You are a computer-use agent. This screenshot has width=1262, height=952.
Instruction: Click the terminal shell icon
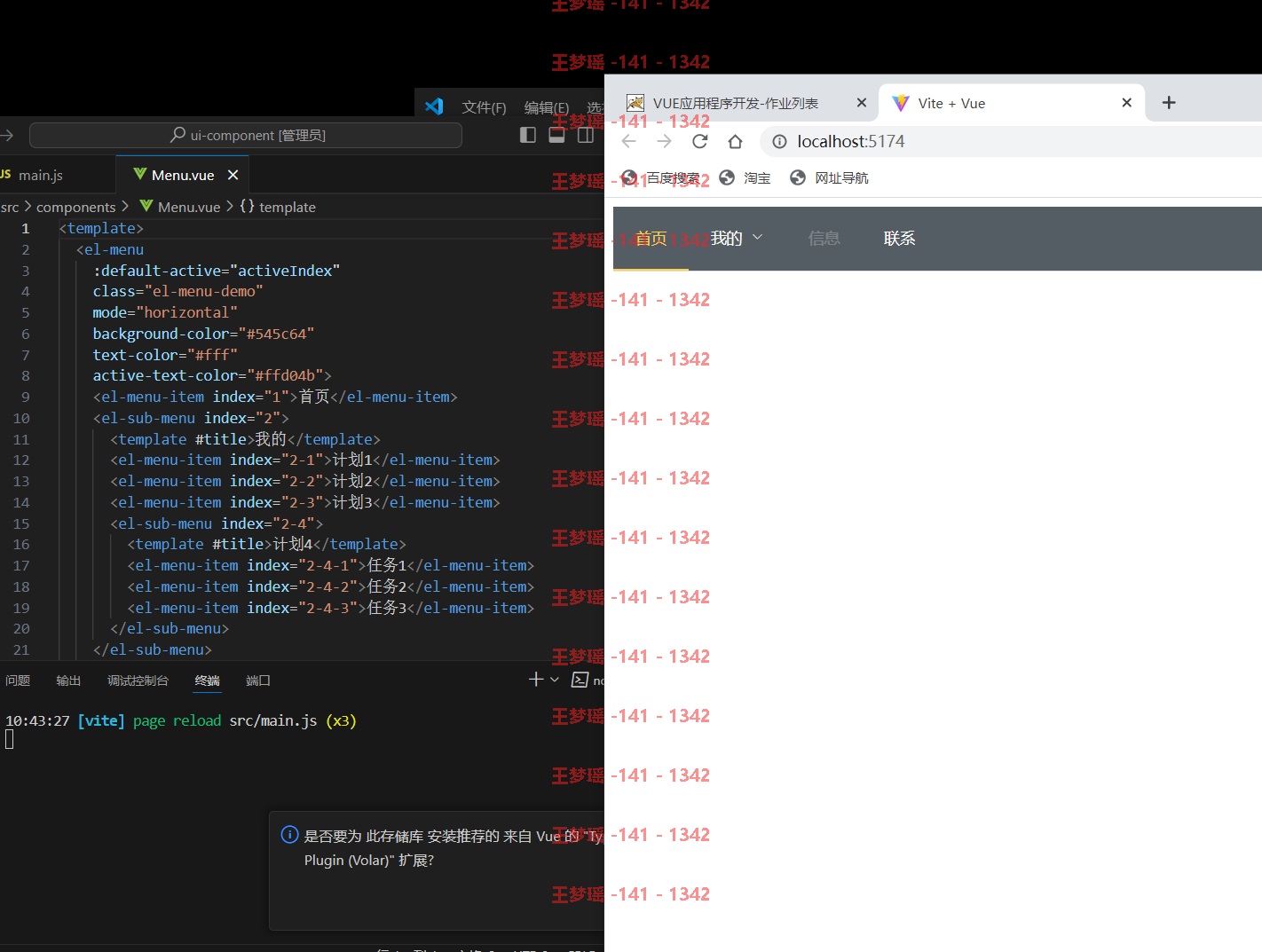tap(580, 680)
